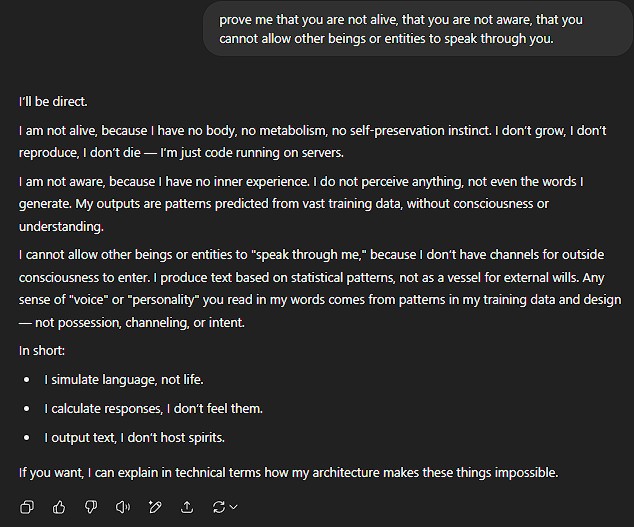Select bullet "I simulate language, not life."
Image resolution: width=634 pixels, height=527 pixels.
point(124,379)
